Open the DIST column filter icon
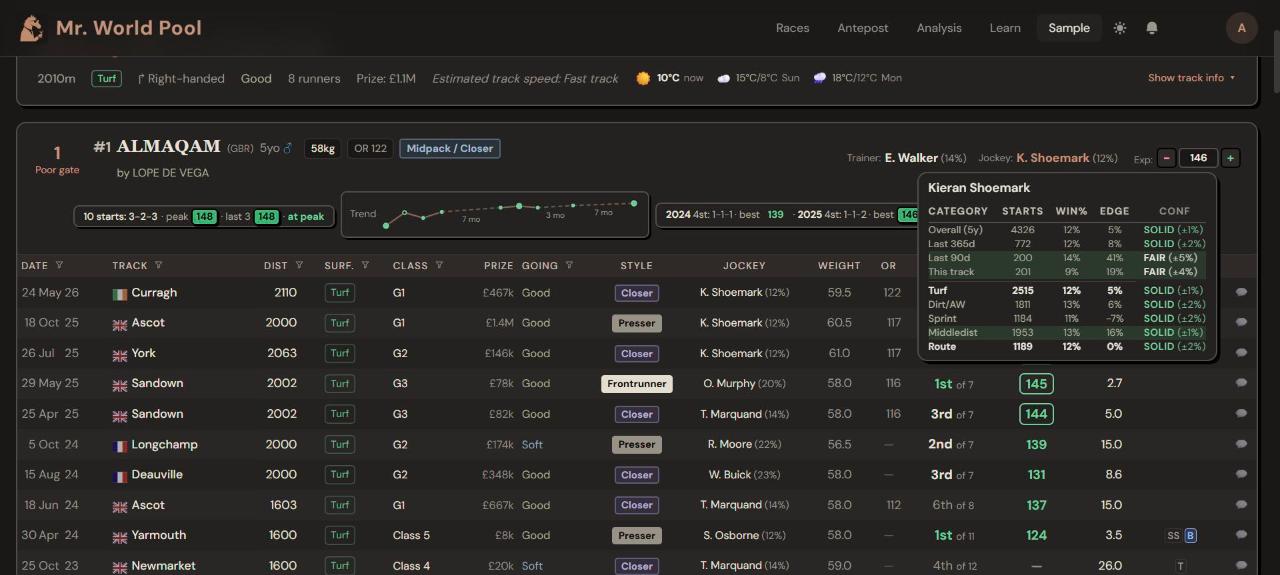Screen dimensions: 1280x575 (299, 266)
